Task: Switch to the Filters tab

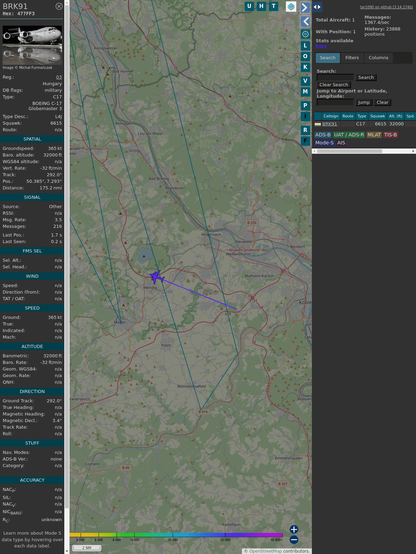Action: tap(352, 58)
